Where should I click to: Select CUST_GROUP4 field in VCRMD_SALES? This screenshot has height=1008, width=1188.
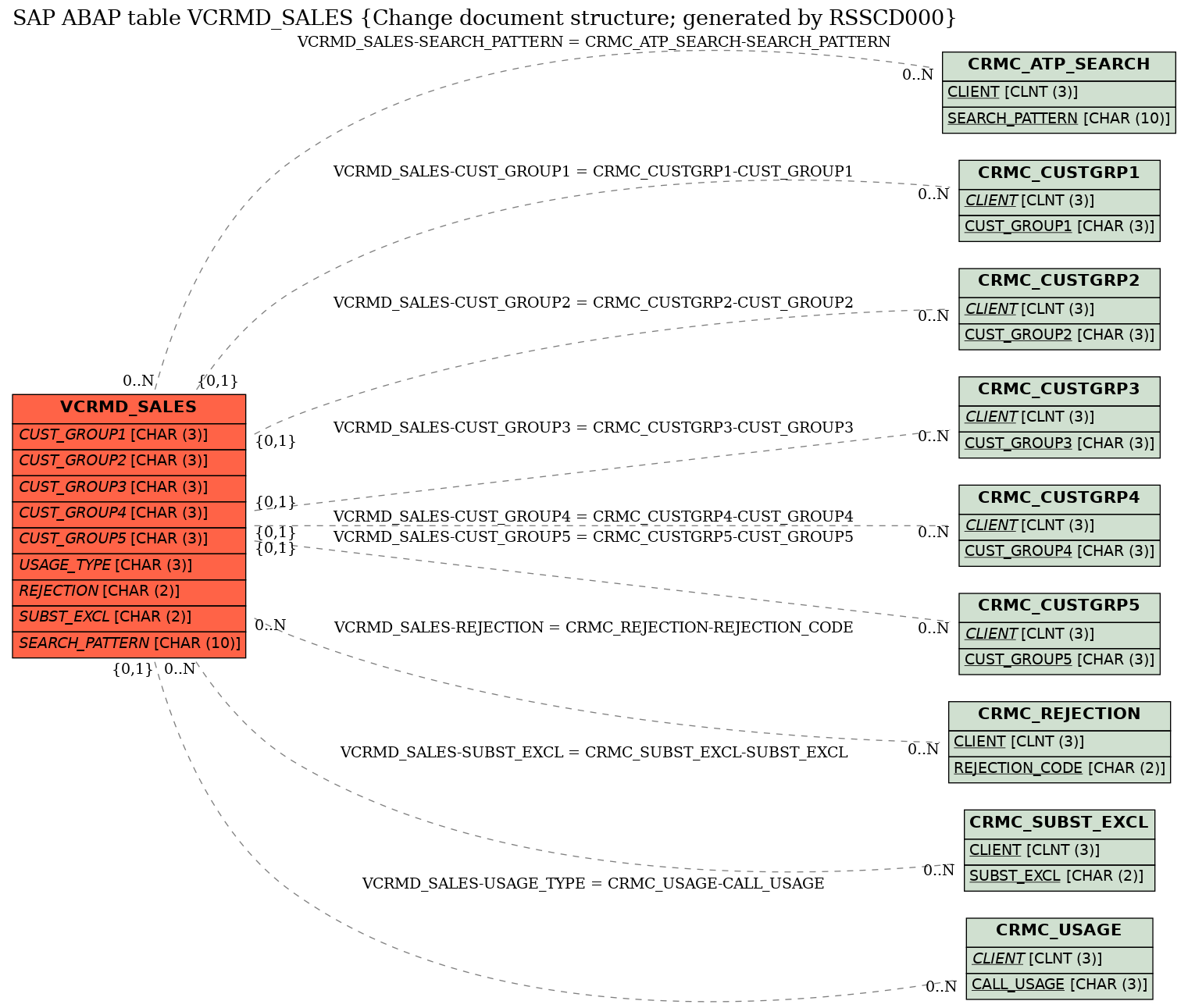coord(129,513)
